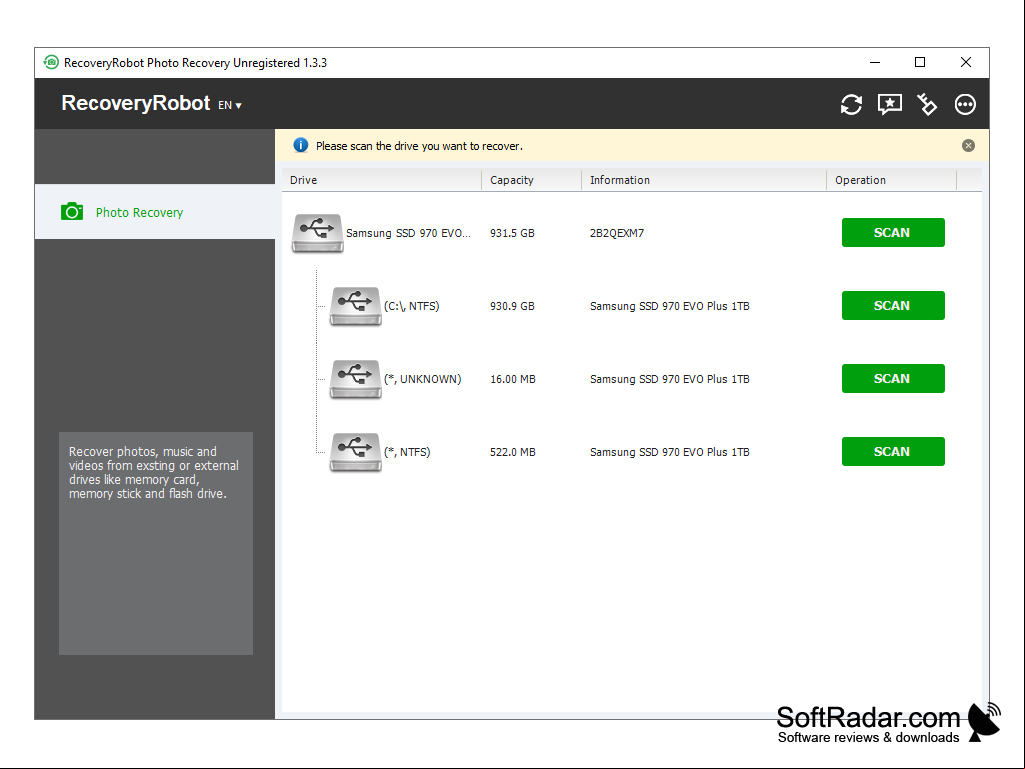
Task: Open the feedback star speech bubble icon
Action: [890, 105]
